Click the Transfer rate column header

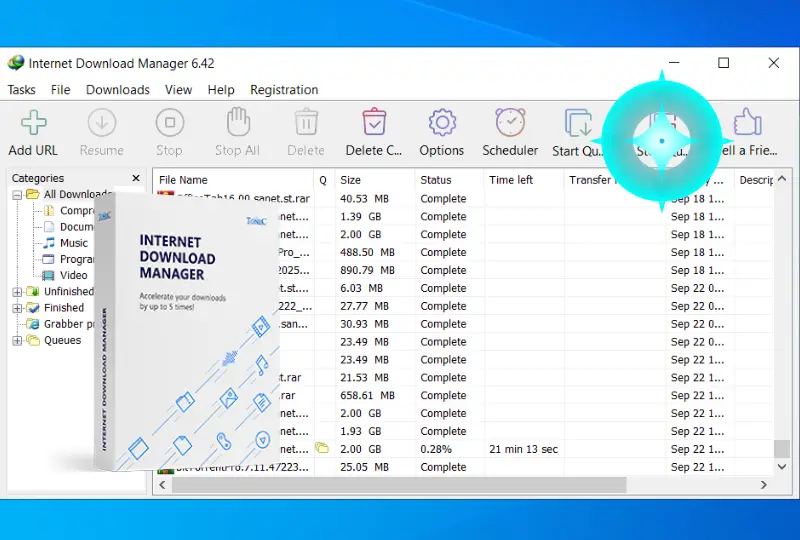(x=592, y=180)
